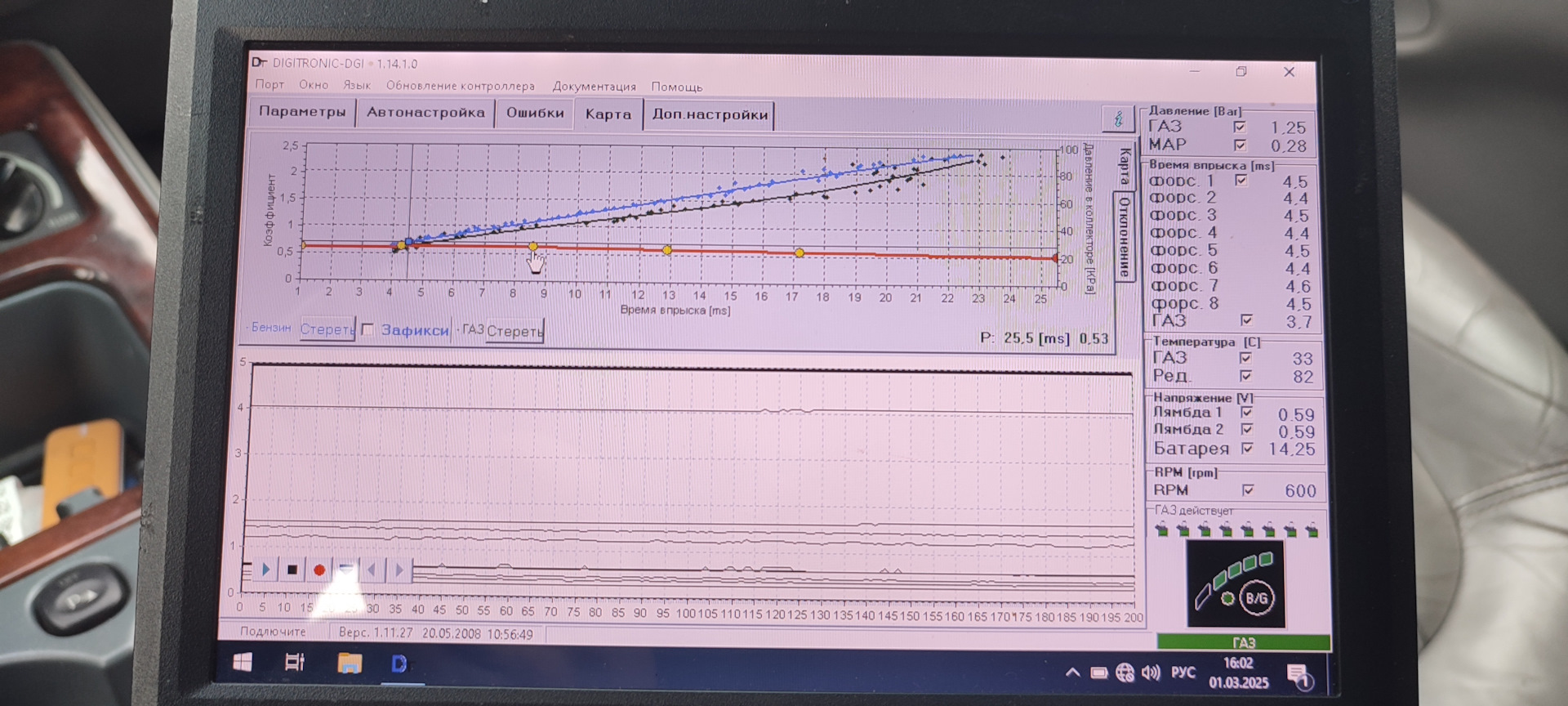Toggle the Лямбда 2 voltage checkbox
The height and width of the screenshot is (706, 1568).
coord(1247,430)
